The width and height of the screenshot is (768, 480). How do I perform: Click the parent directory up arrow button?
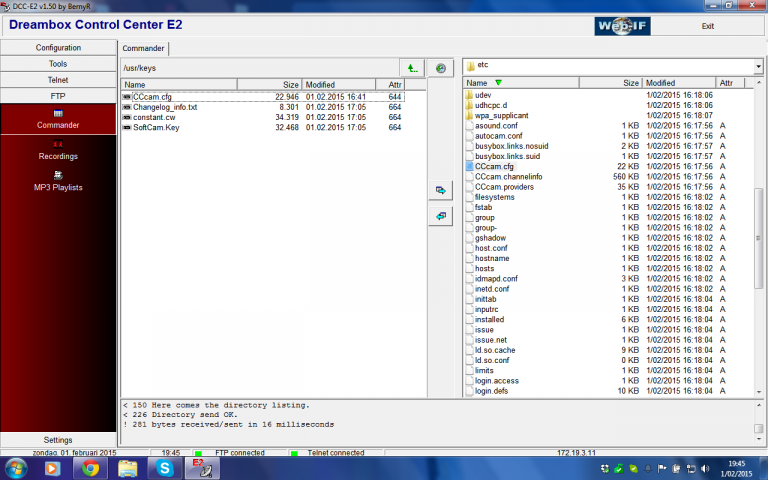click(x=412, y=68)
